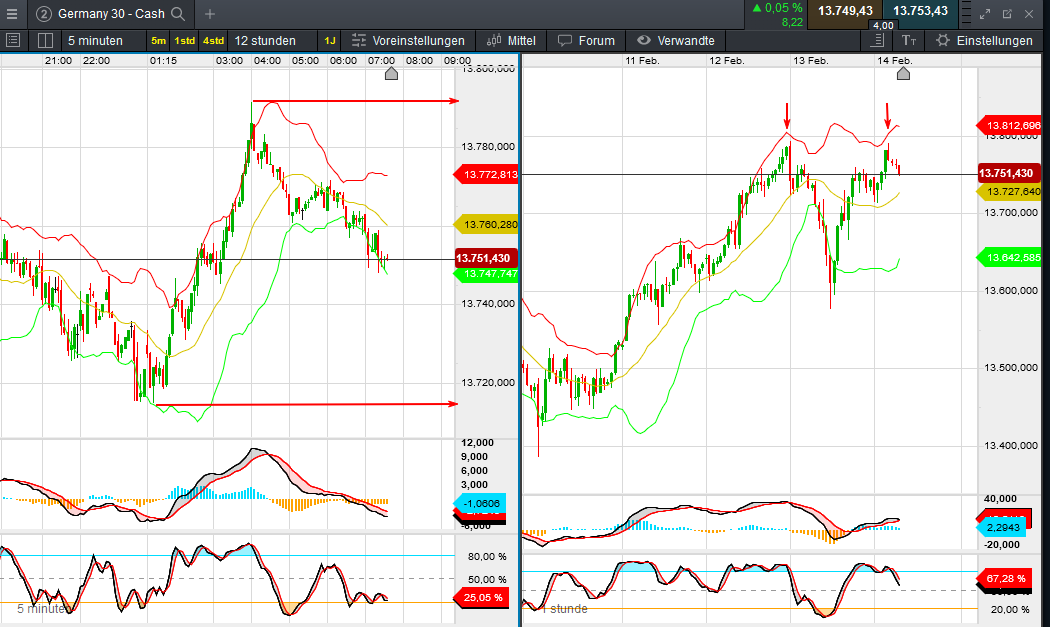Open Verwandte related instruments
This screenshot has height=627, width=1050.
tap(676, 41)
